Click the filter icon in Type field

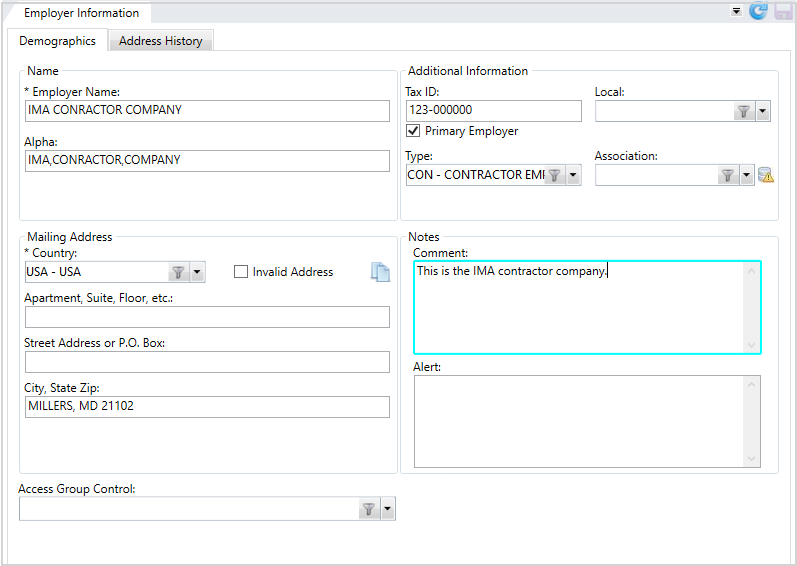pyautogui.click(x=555, y=175)
